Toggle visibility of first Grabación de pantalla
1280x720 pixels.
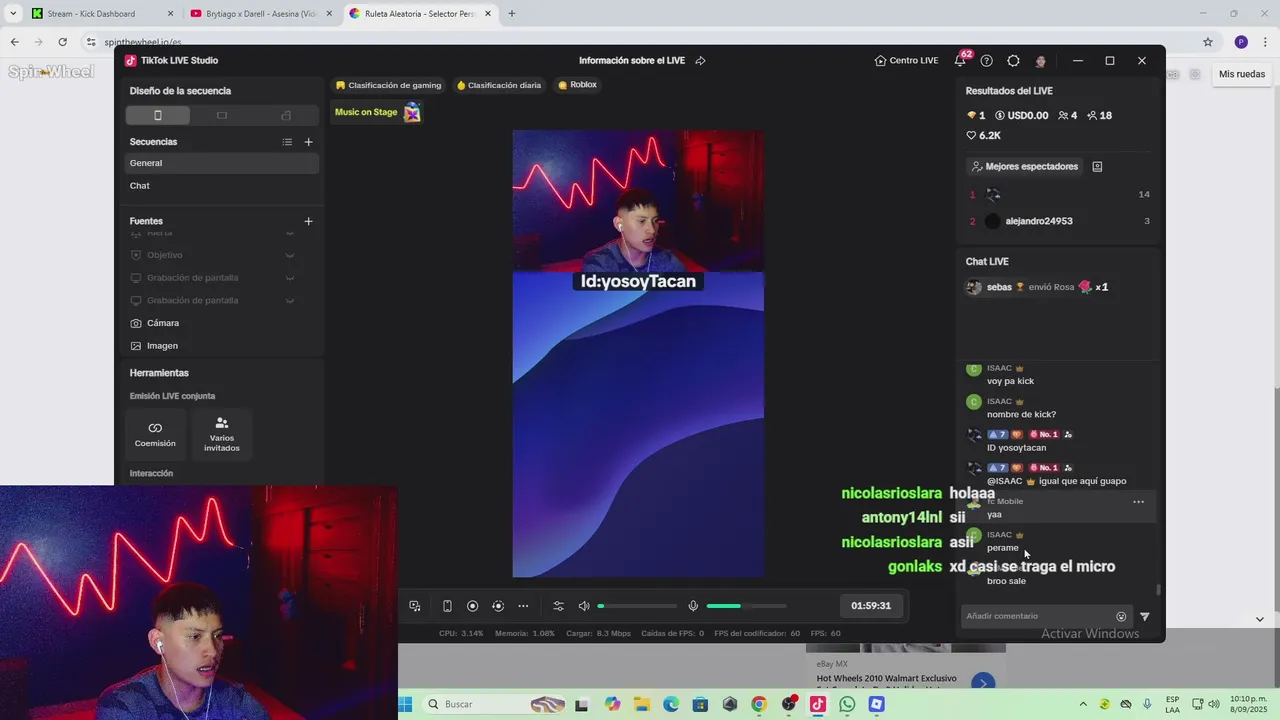(x=289, y=278)
